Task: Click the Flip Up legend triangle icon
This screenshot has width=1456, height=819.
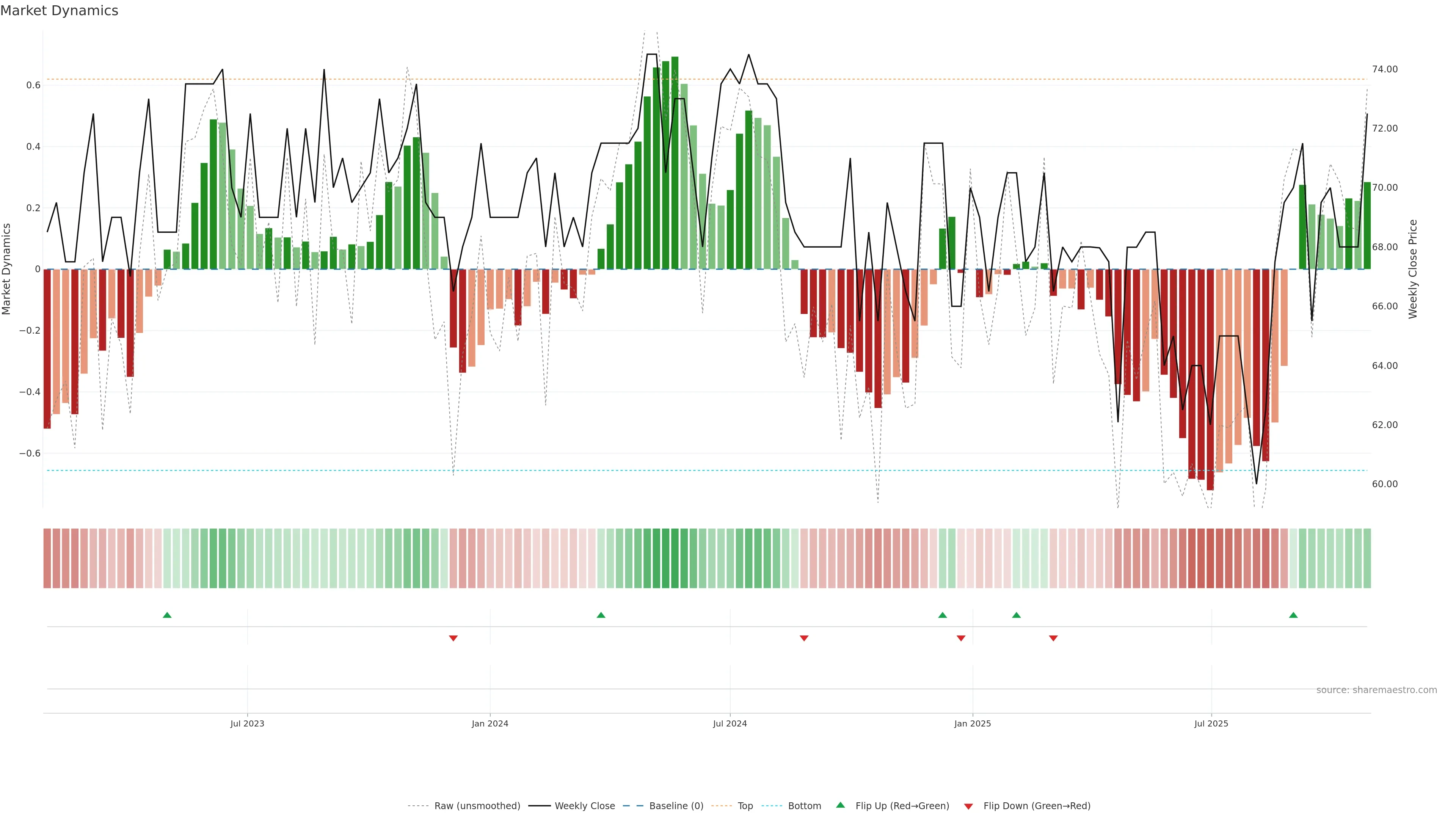Action: click(841, 805)
